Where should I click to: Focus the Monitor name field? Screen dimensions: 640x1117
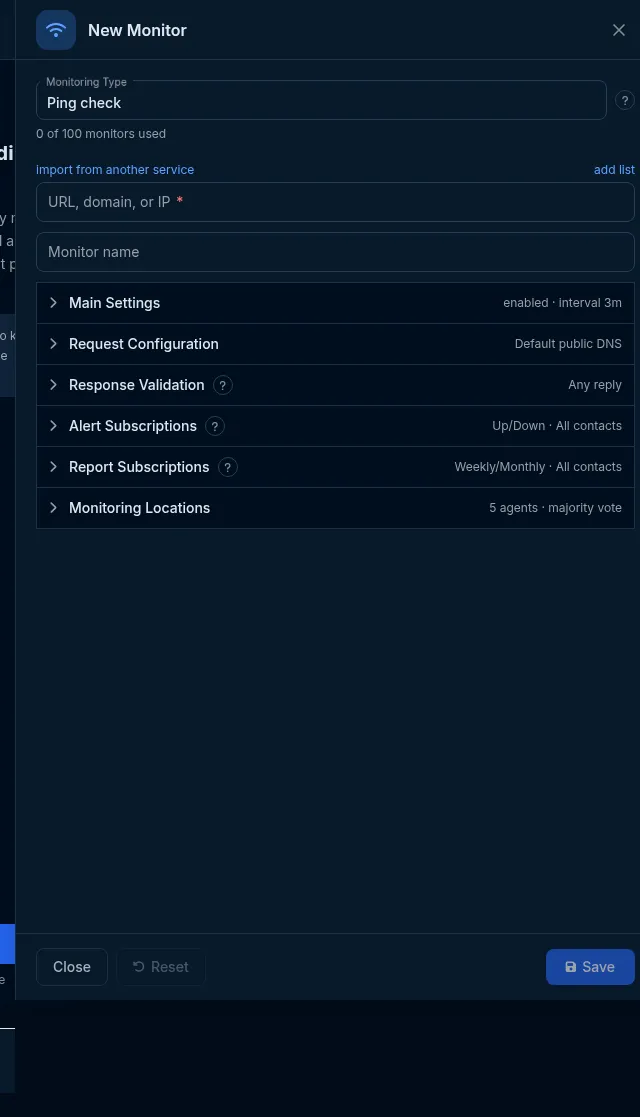tap(335, 252)
